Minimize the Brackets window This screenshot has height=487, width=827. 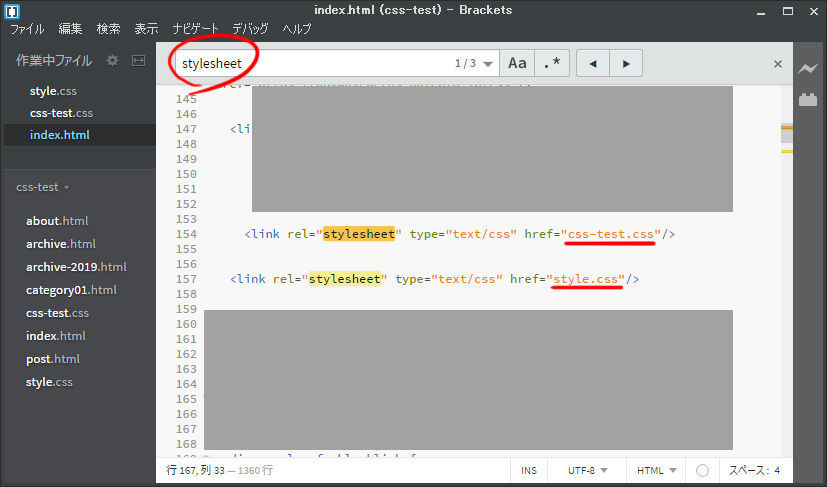(x=761, y=12)
